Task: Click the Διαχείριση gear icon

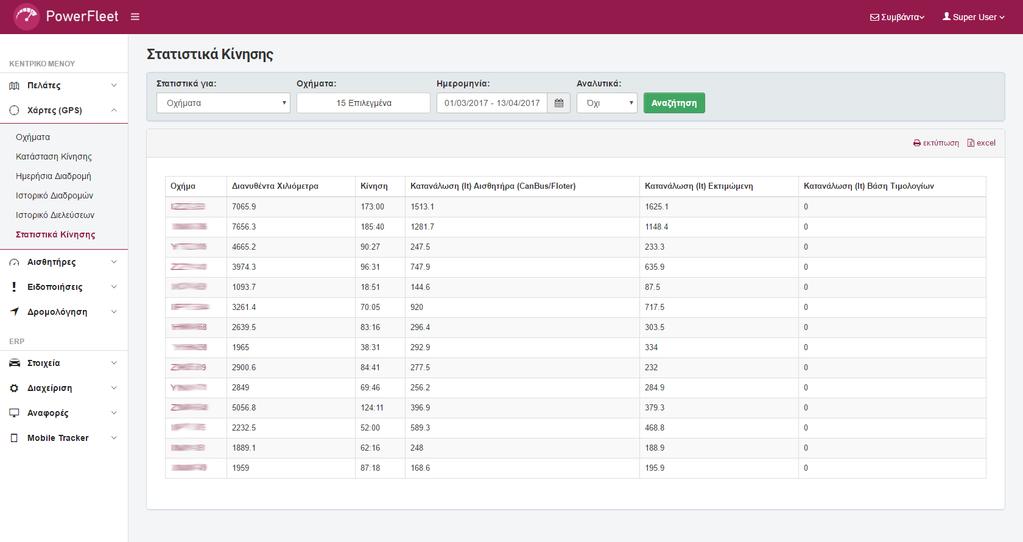Action: click(x=14, y=388)
